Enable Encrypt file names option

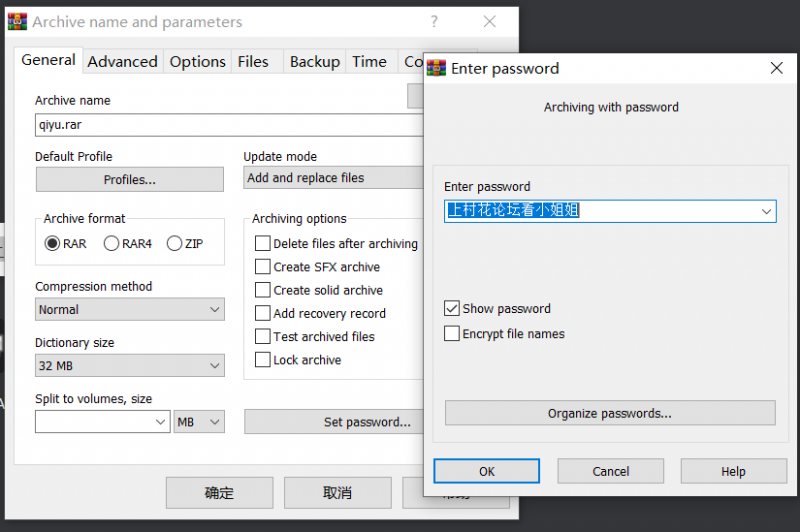coord(453,334)
